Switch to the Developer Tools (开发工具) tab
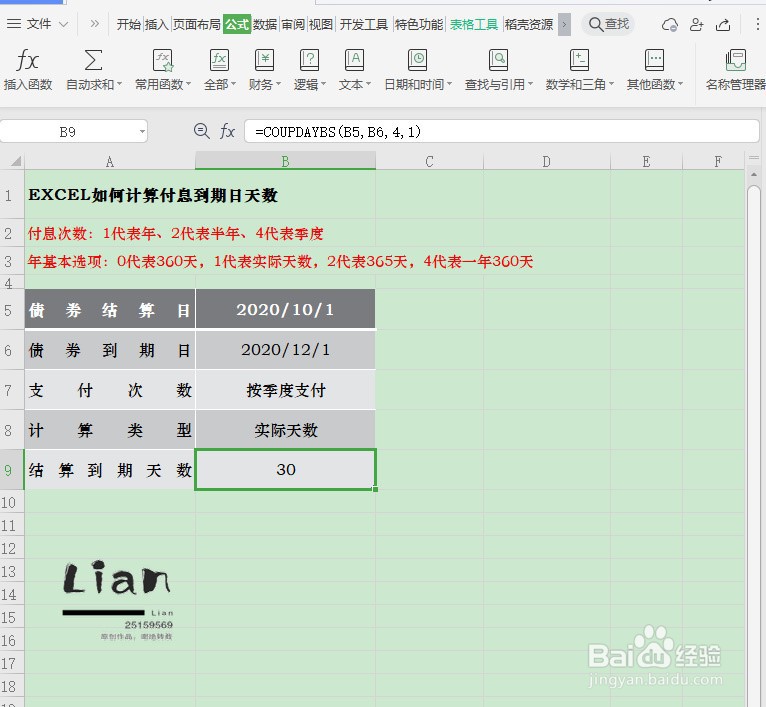This screenshot has width=766, height=707. (363, 24)
